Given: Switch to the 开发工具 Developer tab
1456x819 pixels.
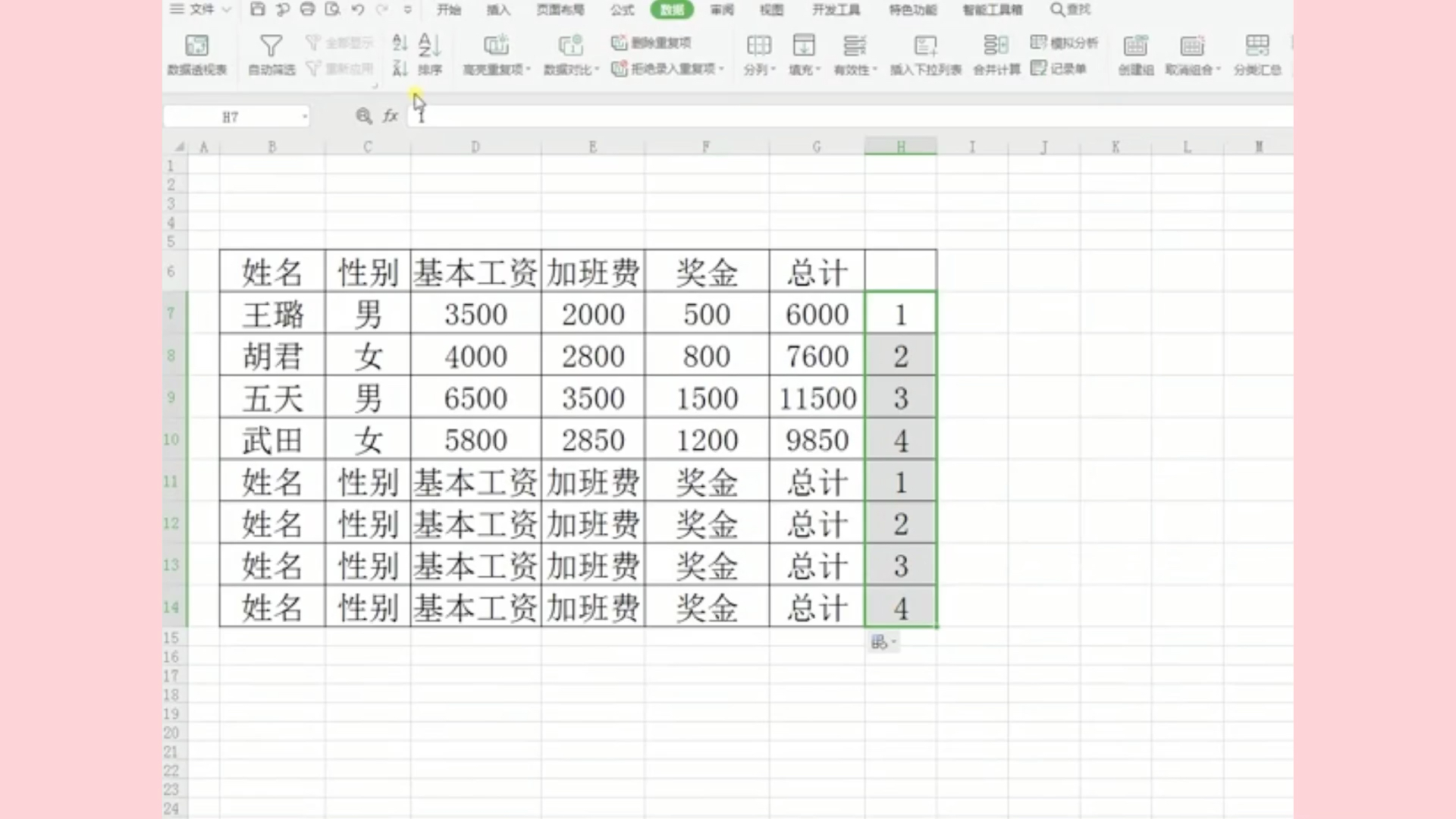Looking at the screenshot, I should pos(836,9).
